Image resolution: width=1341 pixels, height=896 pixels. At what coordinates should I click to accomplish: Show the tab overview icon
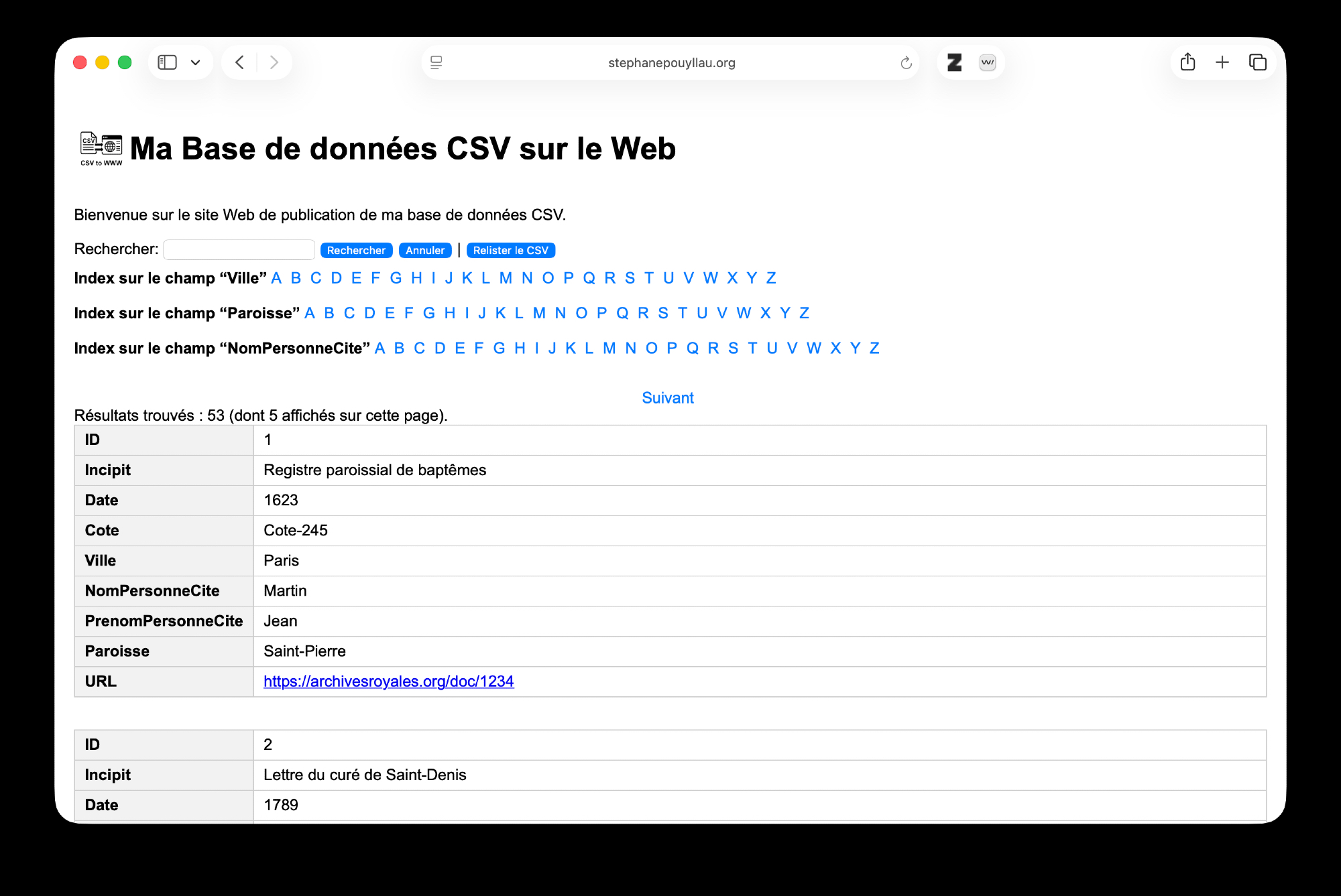coord(1257,62)
